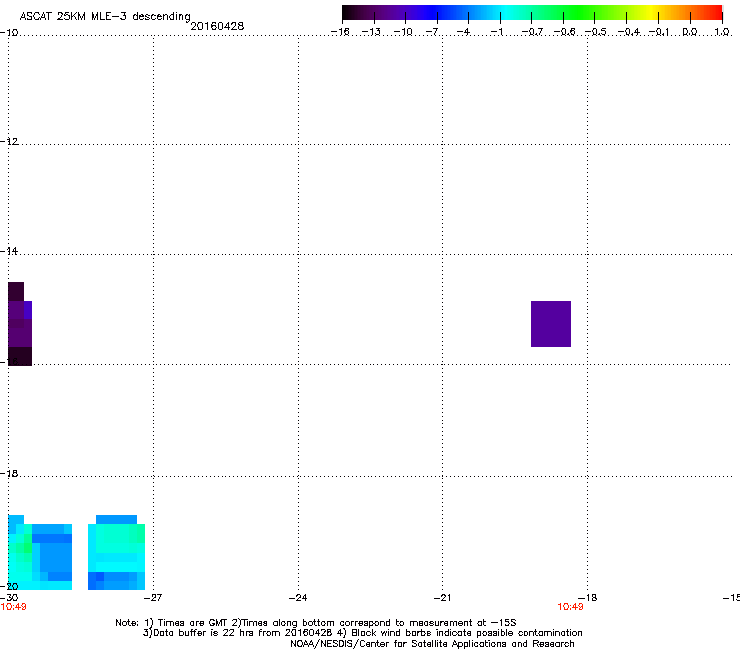Screen dimensions: 740x650
Task: Click the colorbar label -0.4
Action: (x=629, y=32)
